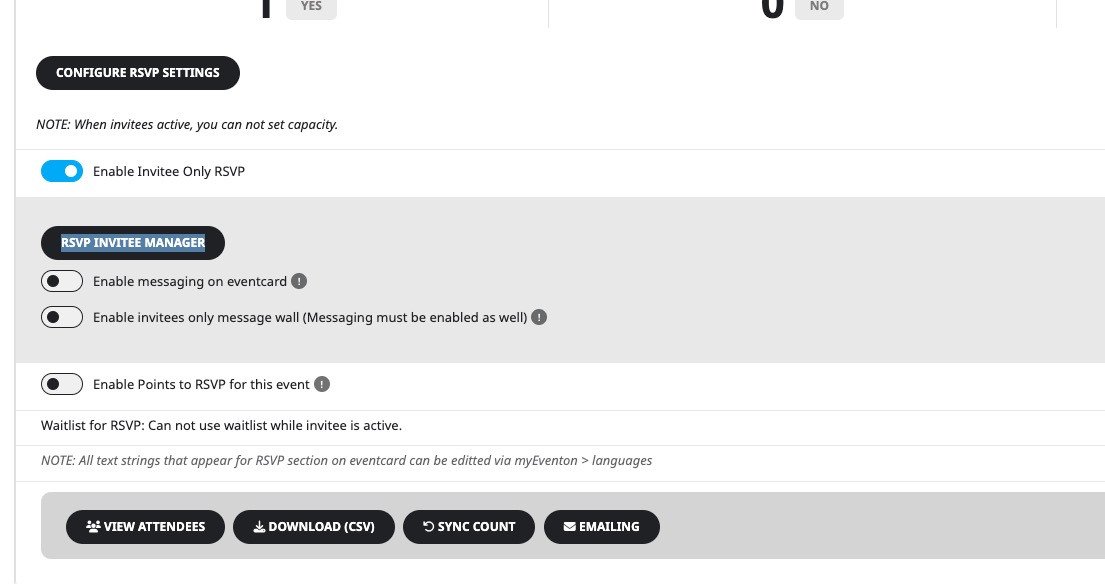Click the download arrow icon

coord(259,527)
